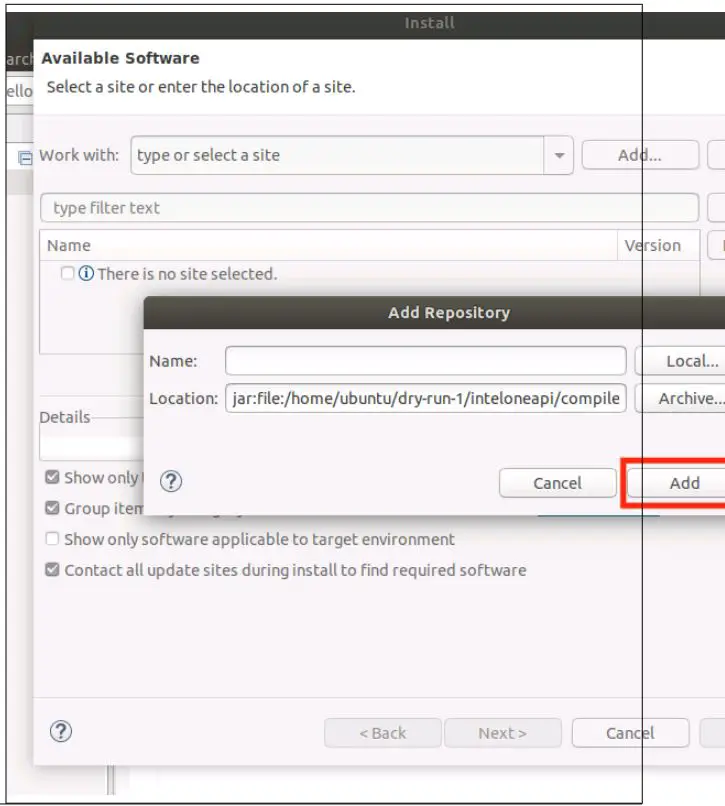Click the Add... button beside Work with
Screen dimensions: 725x806
639,155
